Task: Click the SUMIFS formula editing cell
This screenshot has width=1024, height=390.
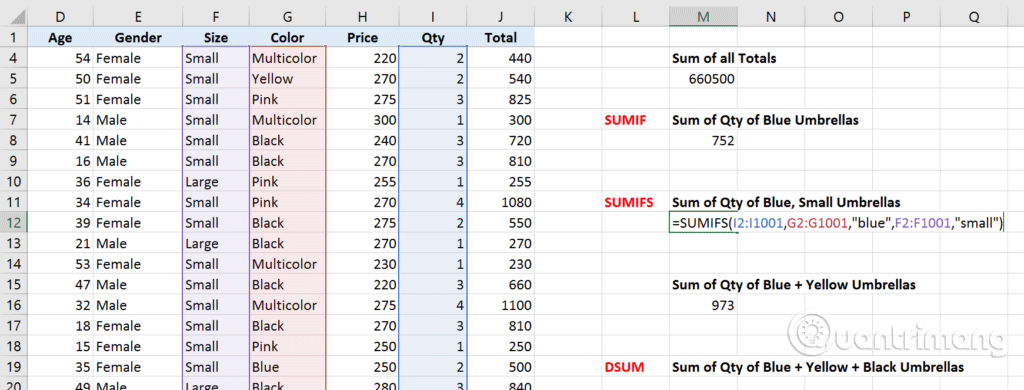Action: tap(837, 223)
